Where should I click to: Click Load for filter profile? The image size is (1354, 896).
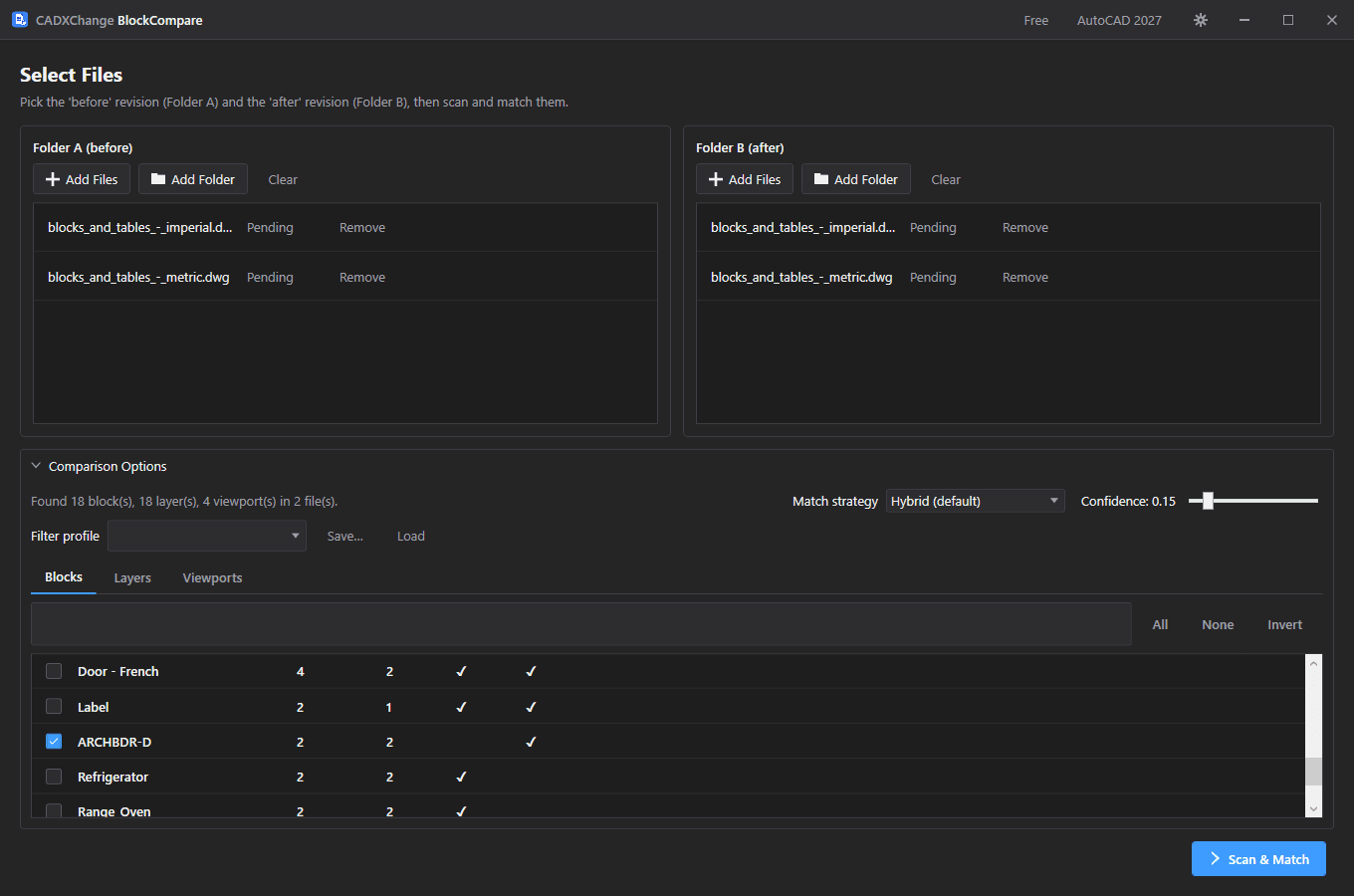pyautogui.click(x=411, y=536)
